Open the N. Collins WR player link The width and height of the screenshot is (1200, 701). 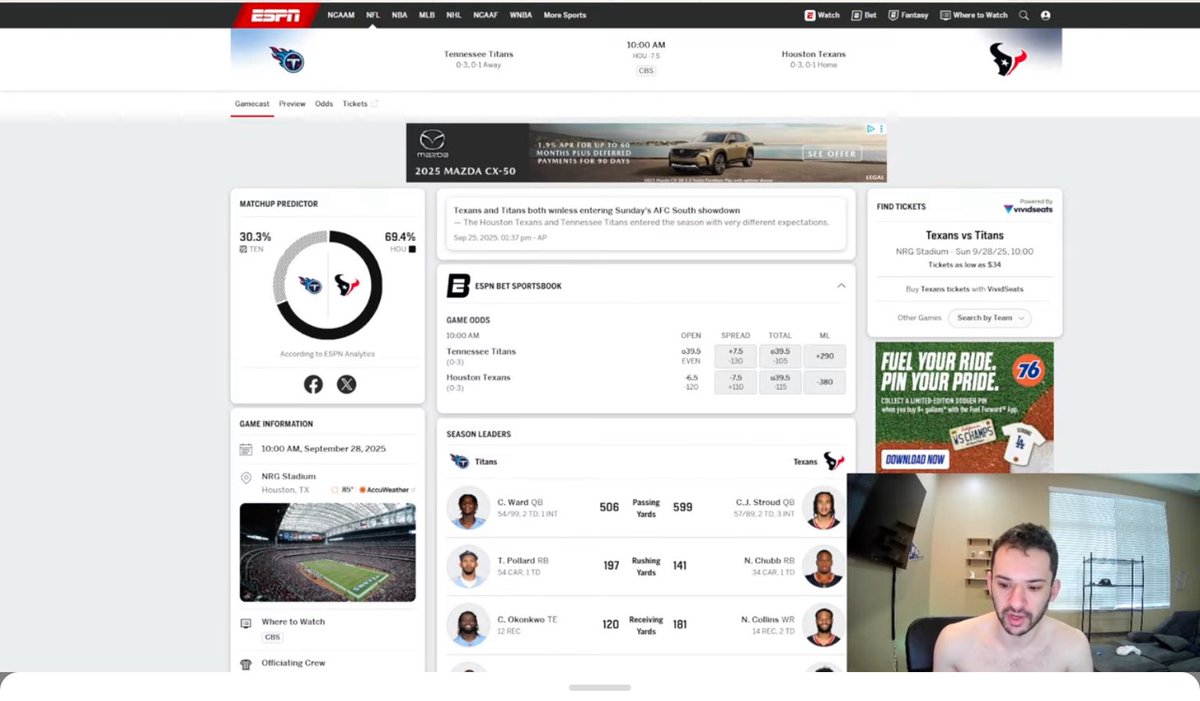click(x=768, y=619)
